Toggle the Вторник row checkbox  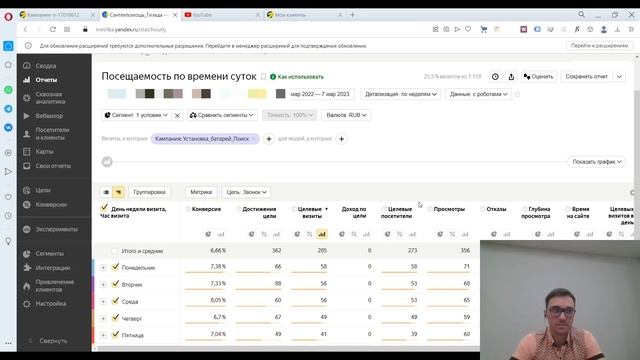[x=116, y=284]
